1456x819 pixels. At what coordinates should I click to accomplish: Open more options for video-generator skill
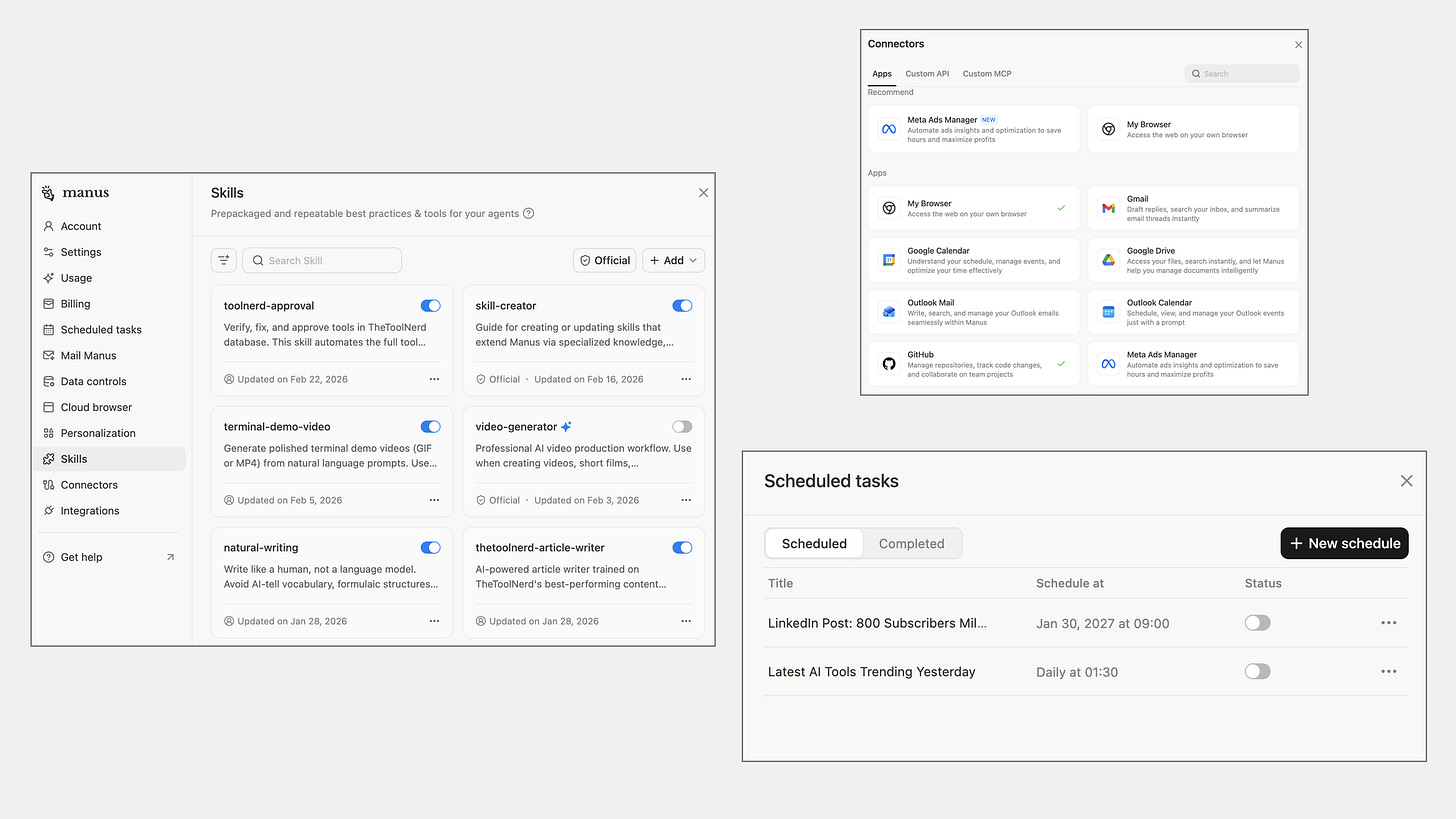click(x=686, y=500)
